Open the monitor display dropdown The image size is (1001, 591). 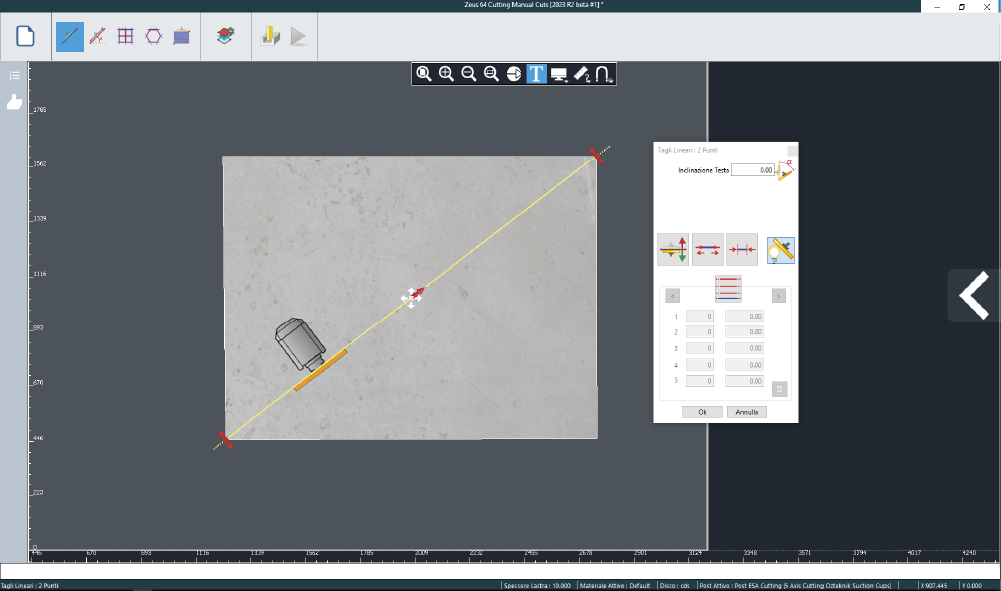pyautogui.click(x=559, y=74)
